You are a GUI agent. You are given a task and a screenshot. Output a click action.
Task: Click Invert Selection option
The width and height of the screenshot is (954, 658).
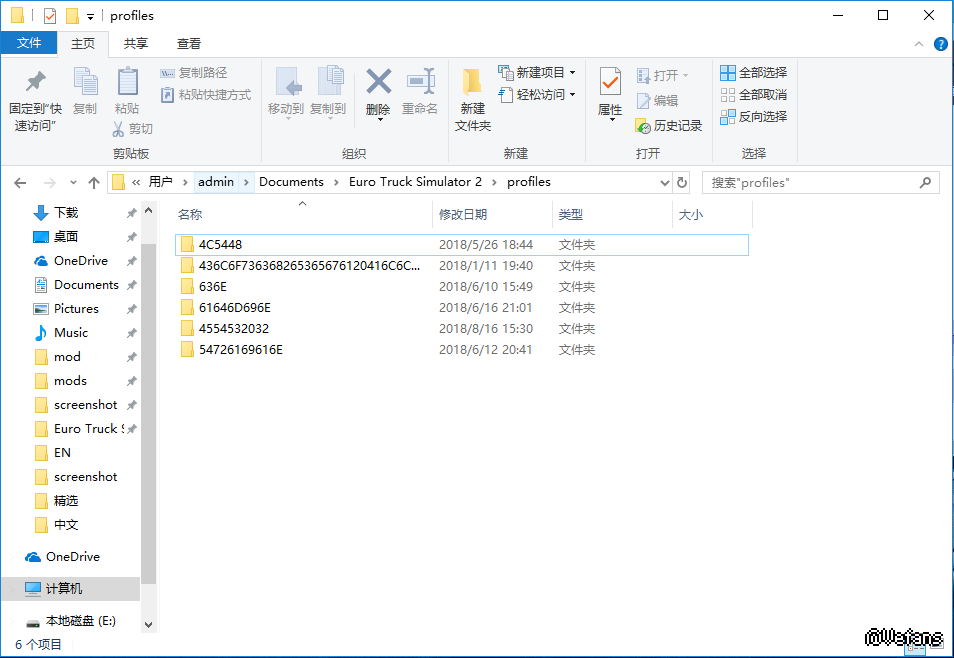coord(753,116)
